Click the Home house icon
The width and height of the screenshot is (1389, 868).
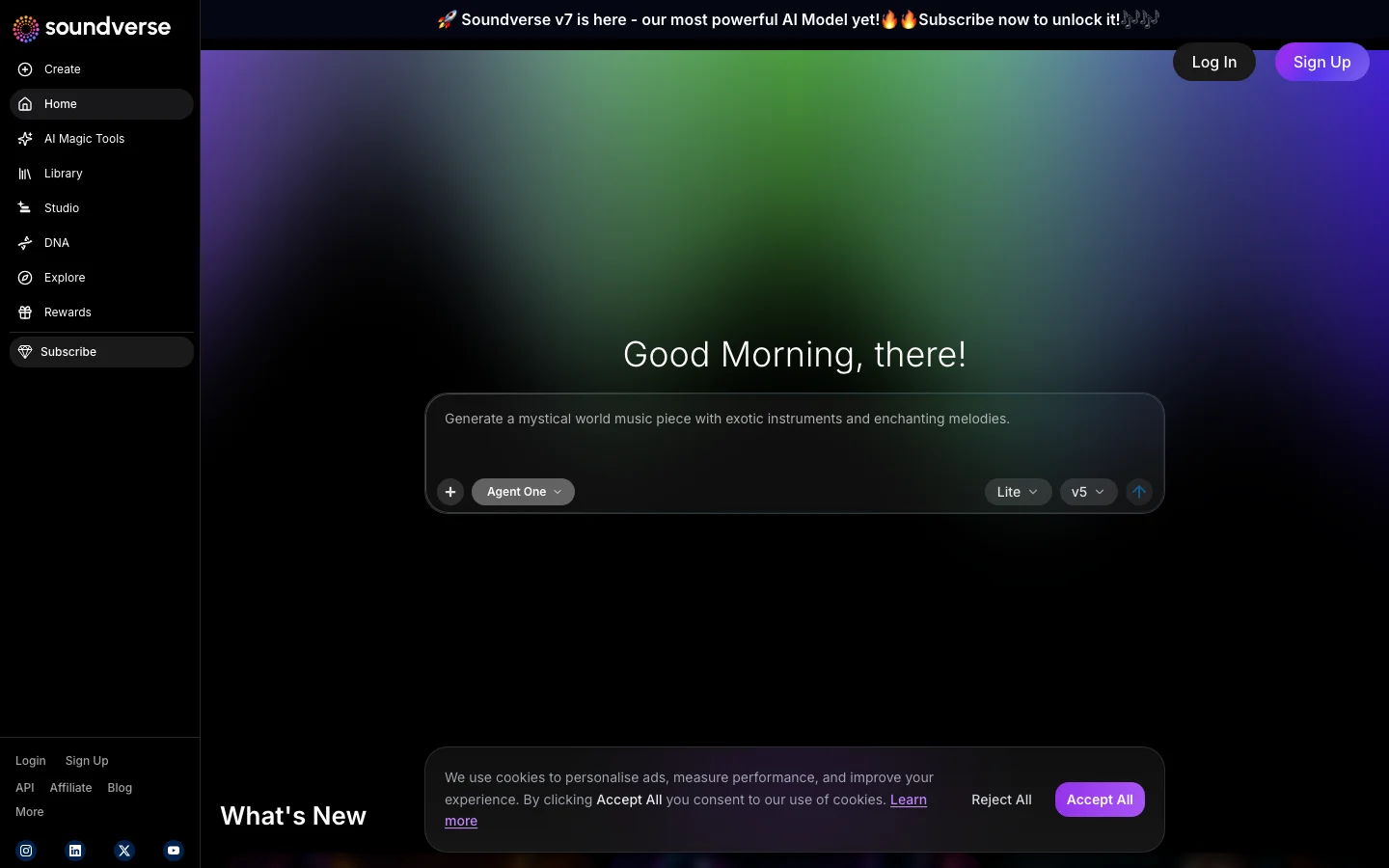[25, 104]
